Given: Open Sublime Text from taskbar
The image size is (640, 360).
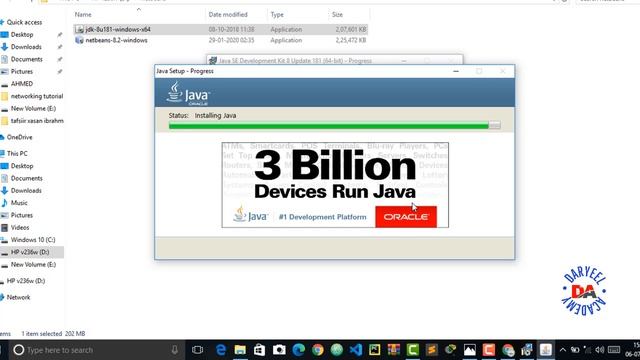Looking at the screenshot, I should (x=431, y=350).
